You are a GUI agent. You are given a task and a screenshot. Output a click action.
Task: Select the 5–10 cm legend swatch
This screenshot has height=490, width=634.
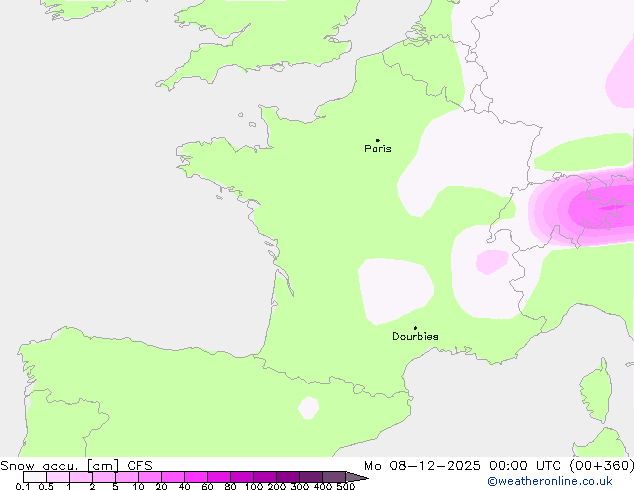(127, 477)
